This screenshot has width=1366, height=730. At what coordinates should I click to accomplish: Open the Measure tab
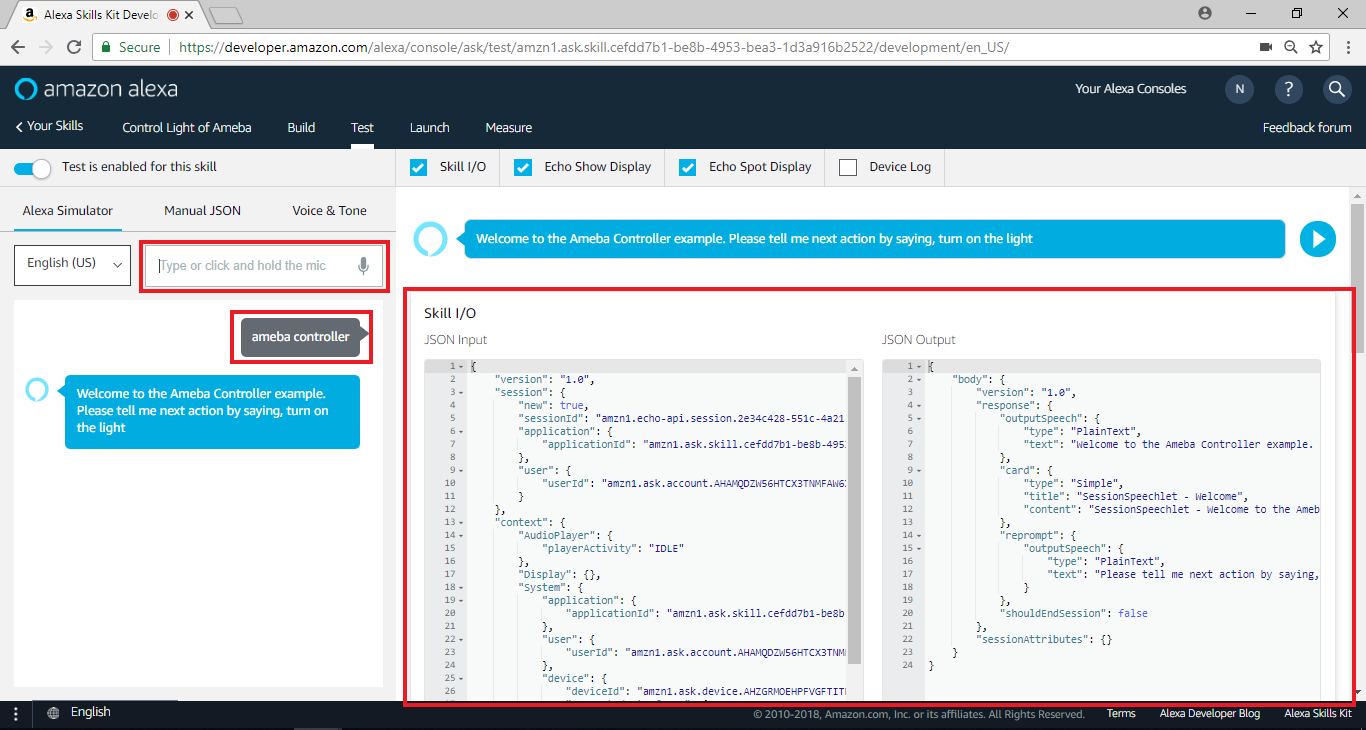[508, 128]
